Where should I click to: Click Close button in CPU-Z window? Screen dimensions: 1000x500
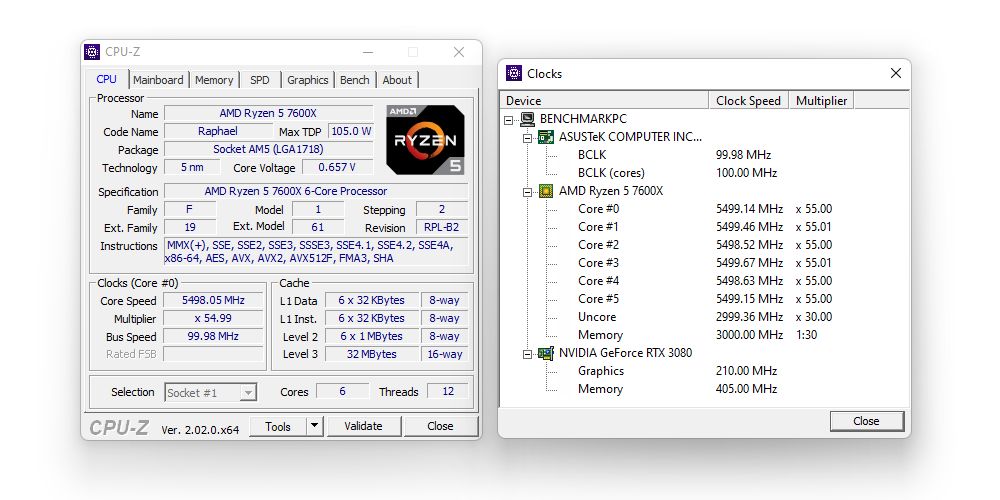[441, 426]
